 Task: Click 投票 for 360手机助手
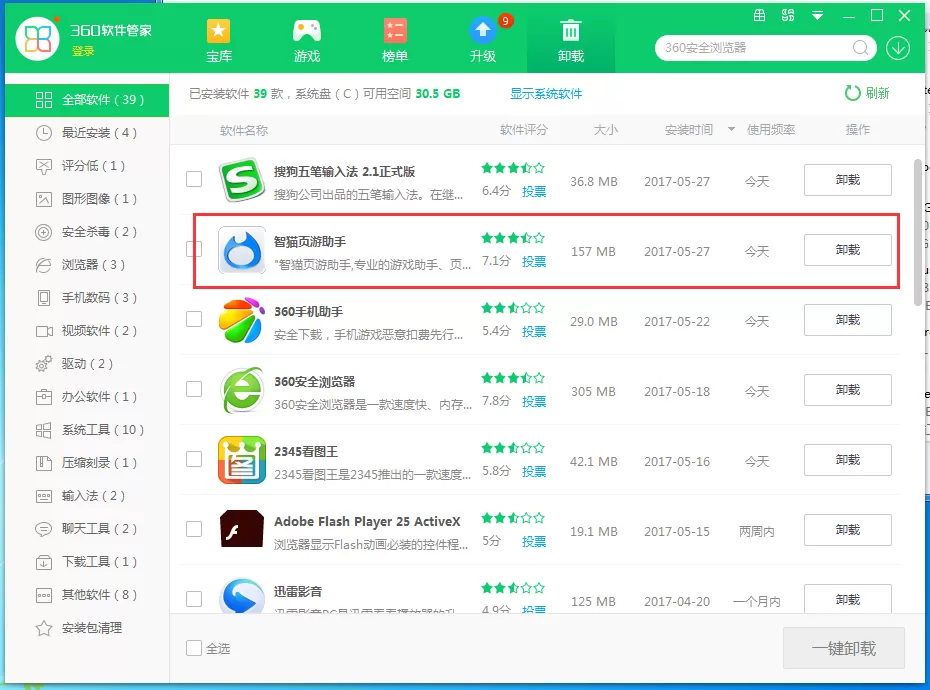534,332
